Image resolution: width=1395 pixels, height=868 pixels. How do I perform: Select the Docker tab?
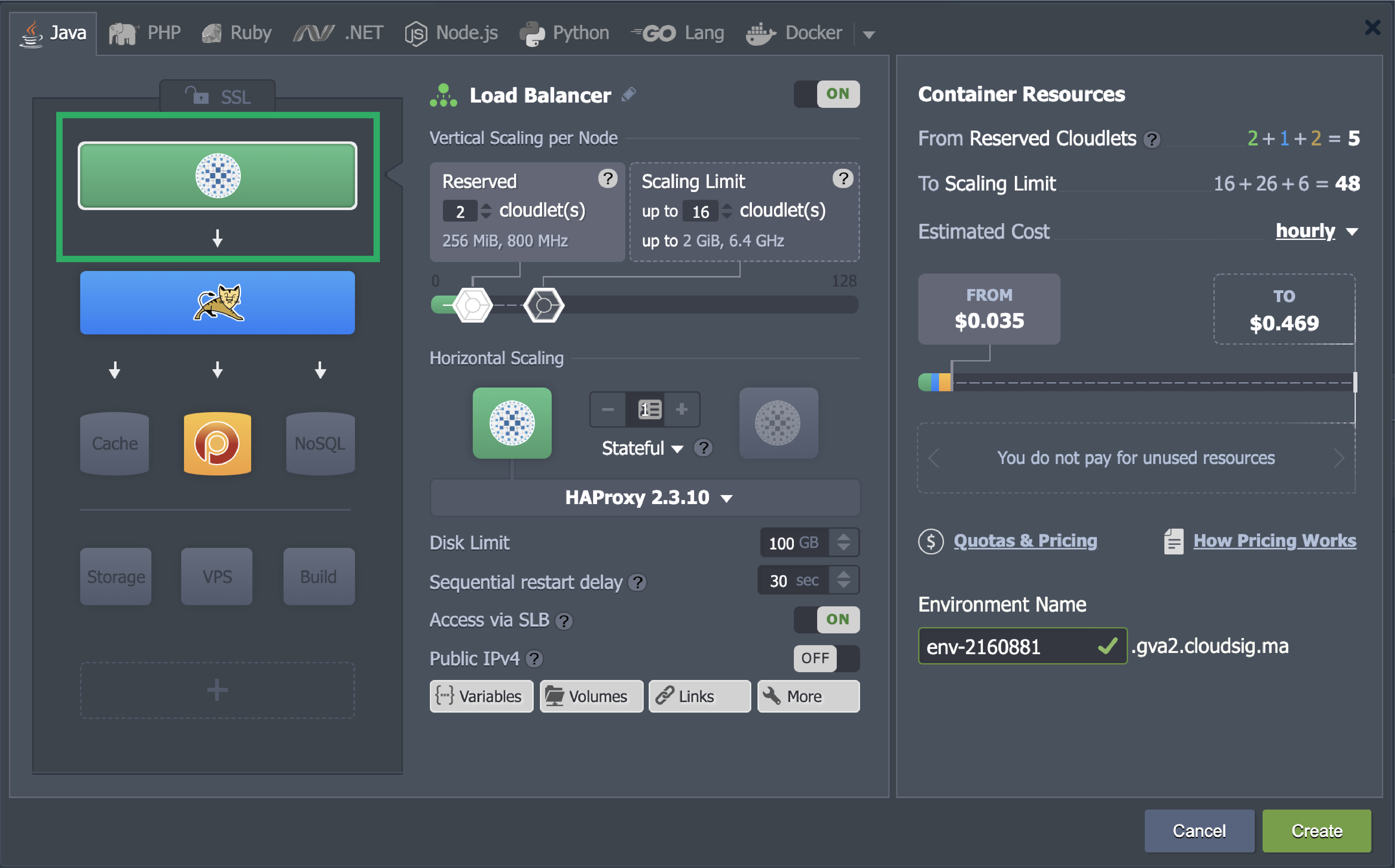click(x=794, y=33)
